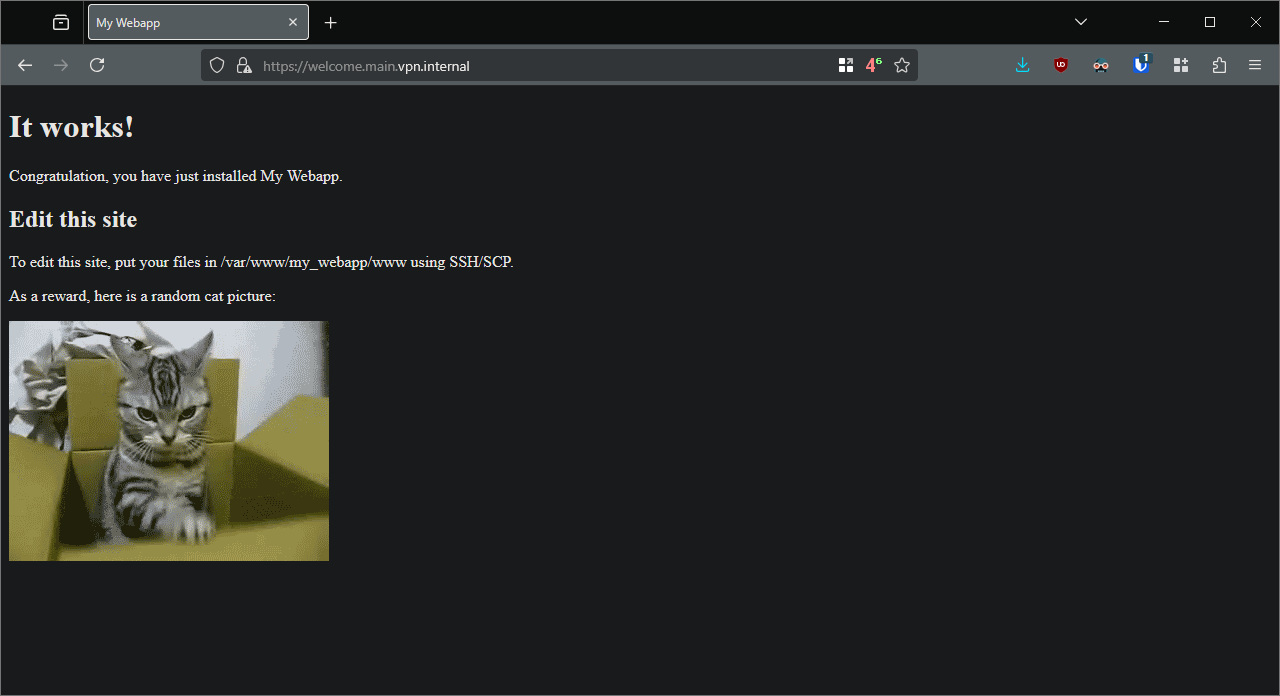
Task: Bookmark this page with the star
Action: [902, 66]
